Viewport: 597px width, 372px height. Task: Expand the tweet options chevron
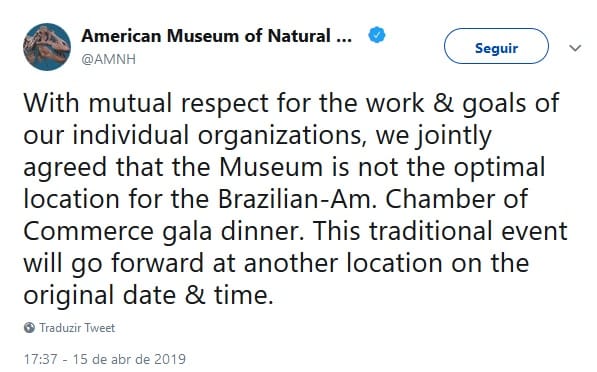coord(575,48)
